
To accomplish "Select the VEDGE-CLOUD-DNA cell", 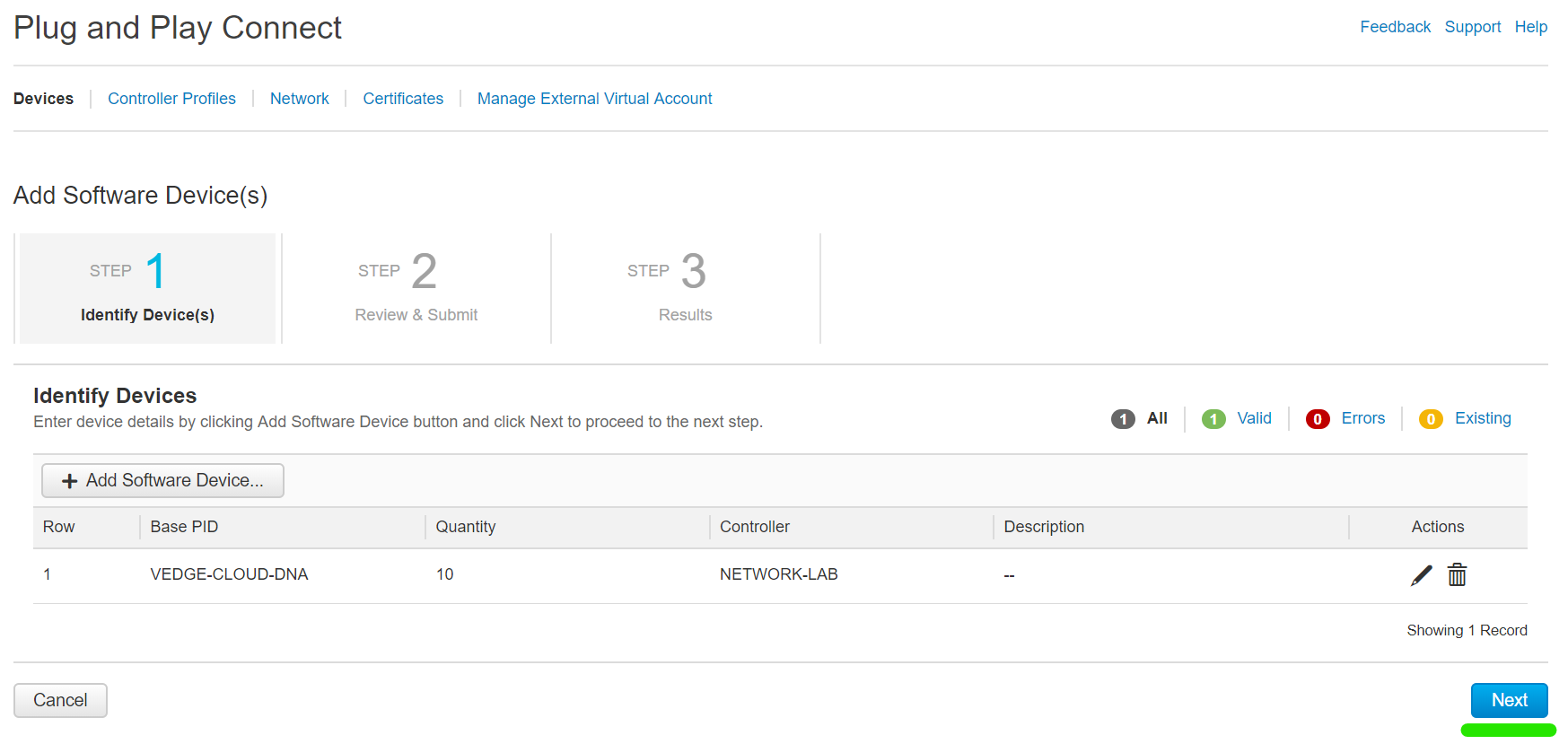I will click(229, 574).
